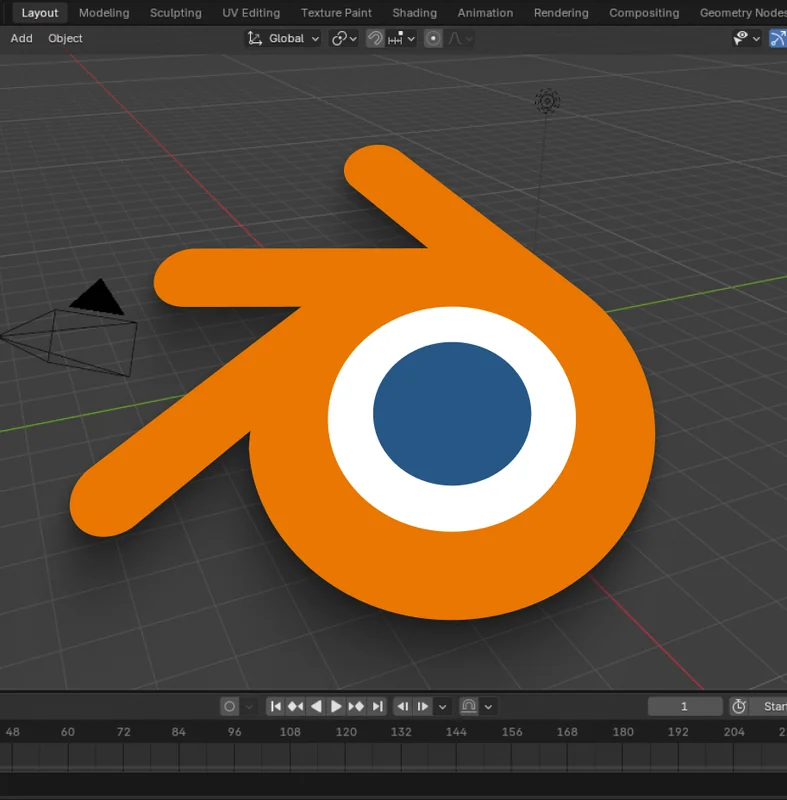This screenshot has height=800, width=787.
Task: Jump to previous keyframe in timeline
Action: pyautogui.click(x=295, y=706)
